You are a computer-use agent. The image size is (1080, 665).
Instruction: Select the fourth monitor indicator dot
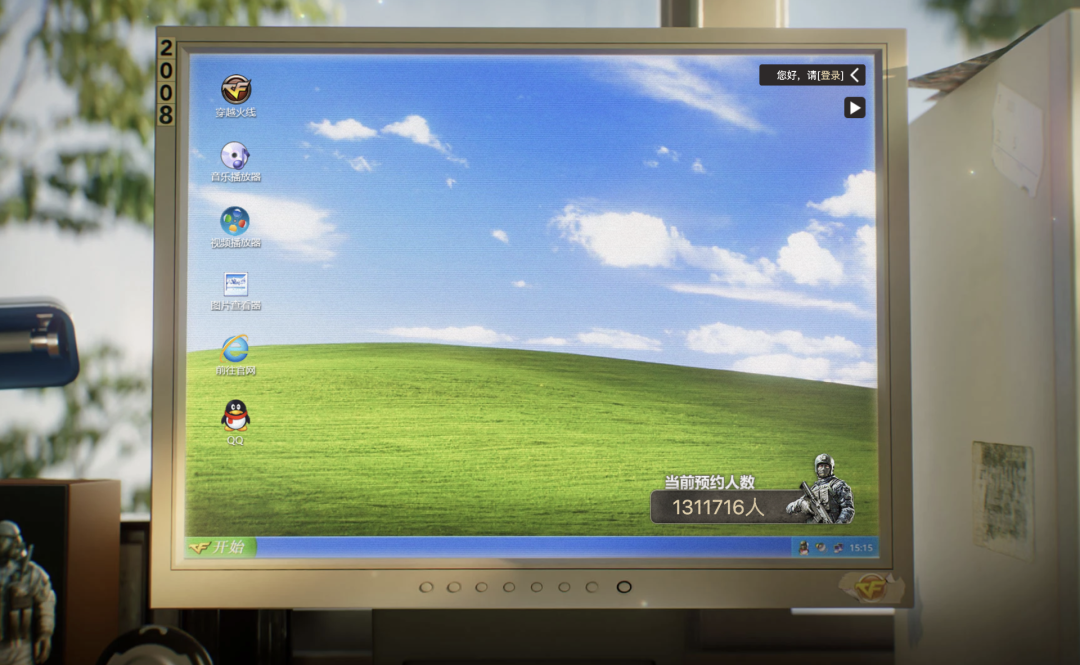point(509,587)
